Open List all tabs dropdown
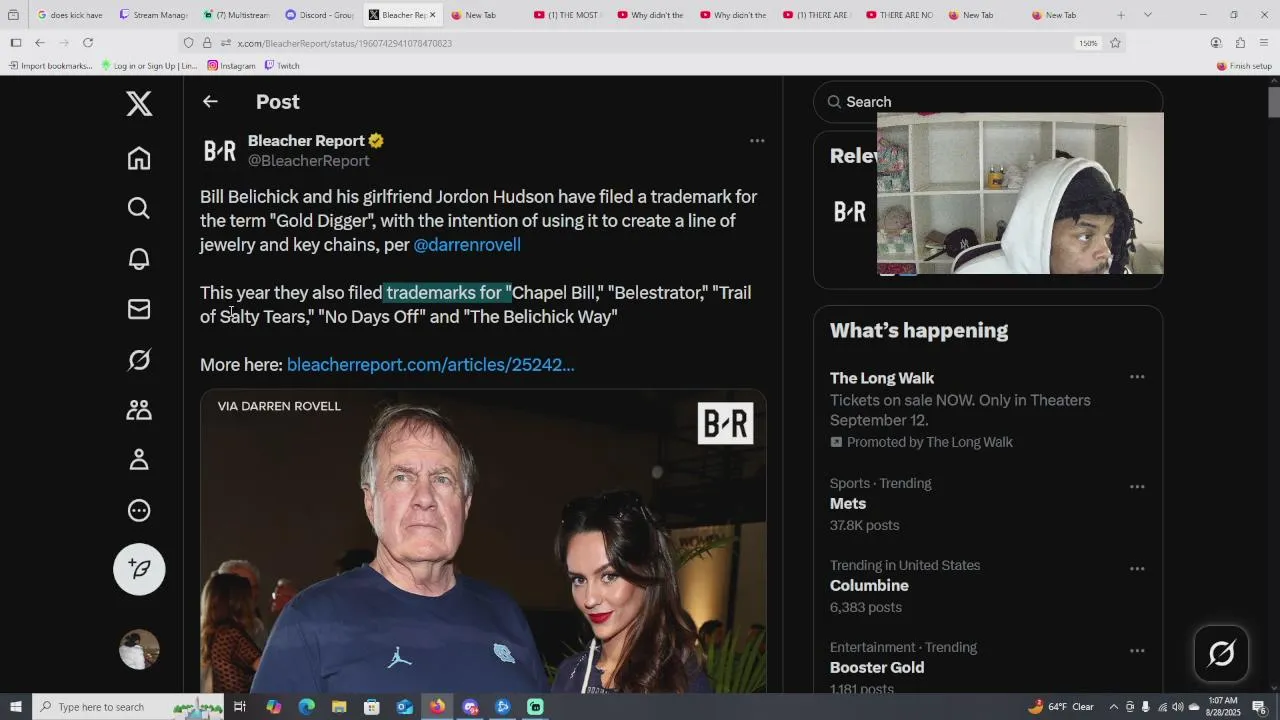Viewport: 1280px width, 720px height. click(x=1147, y=15)
